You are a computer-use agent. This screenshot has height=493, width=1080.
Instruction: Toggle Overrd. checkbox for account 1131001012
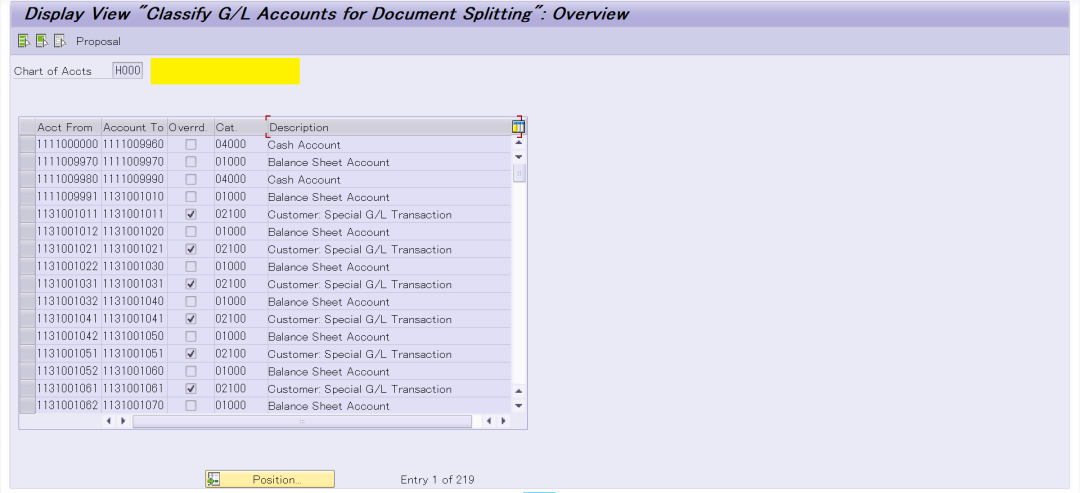click(191, 231)
